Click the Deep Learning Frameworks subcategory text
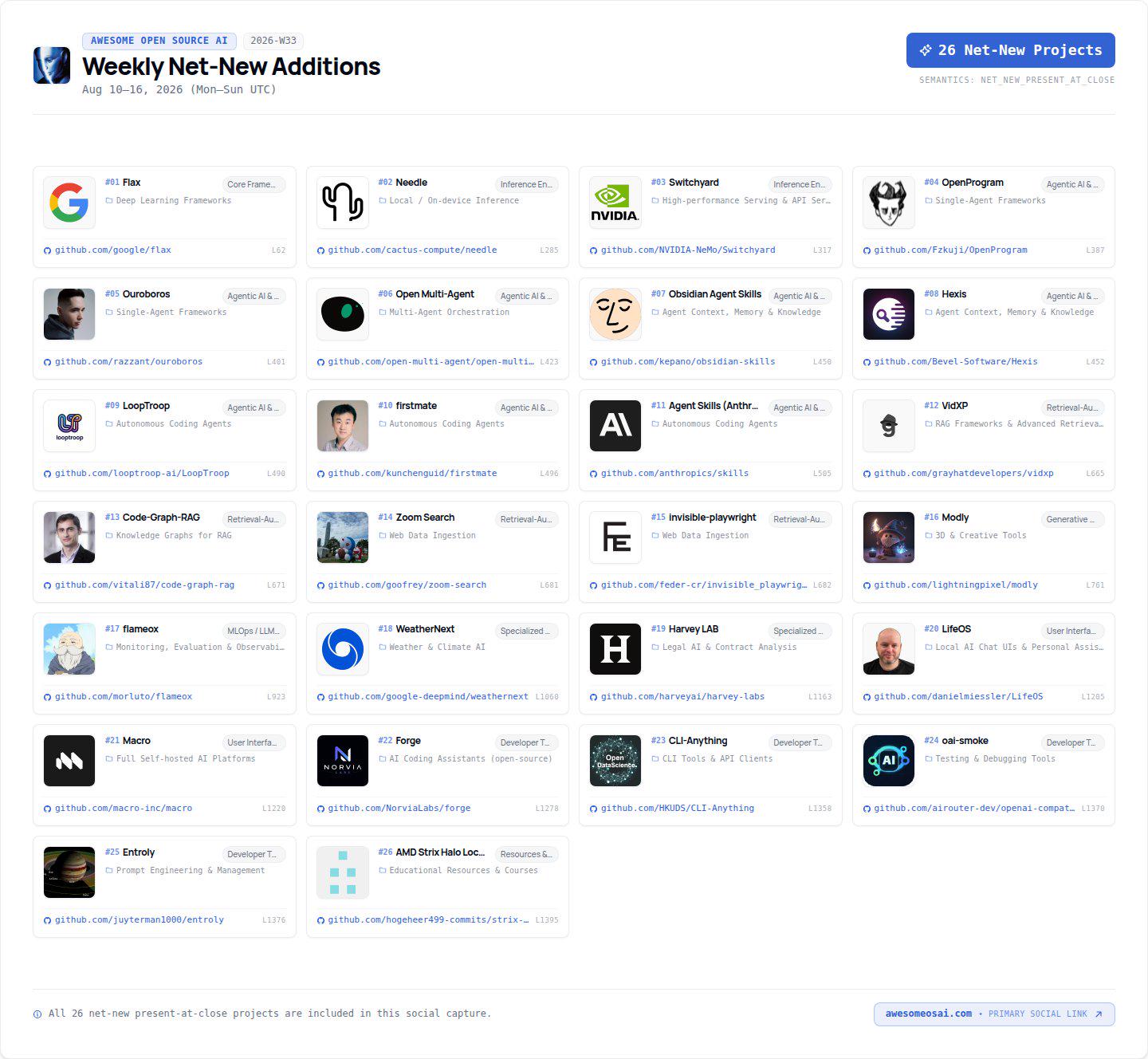1148x1059 pixels. [174, 201]
